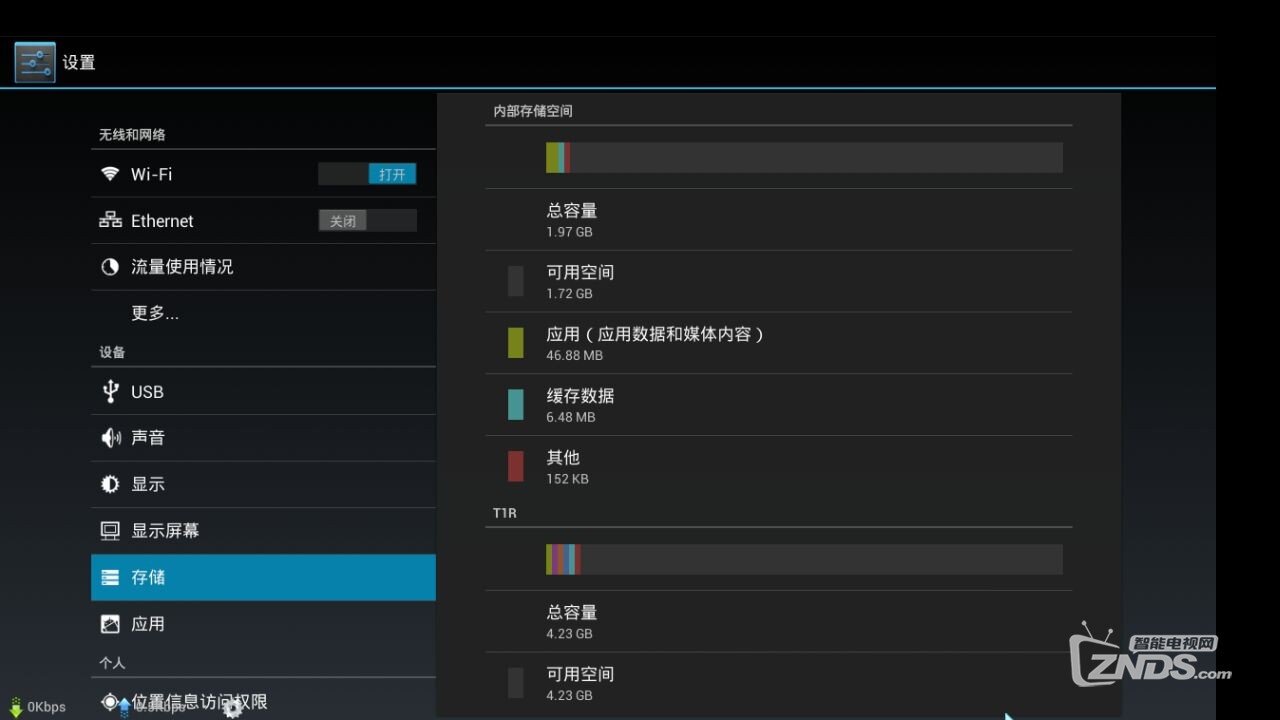
Task: Click the display brightness icon
Action: tap(110, 484)
